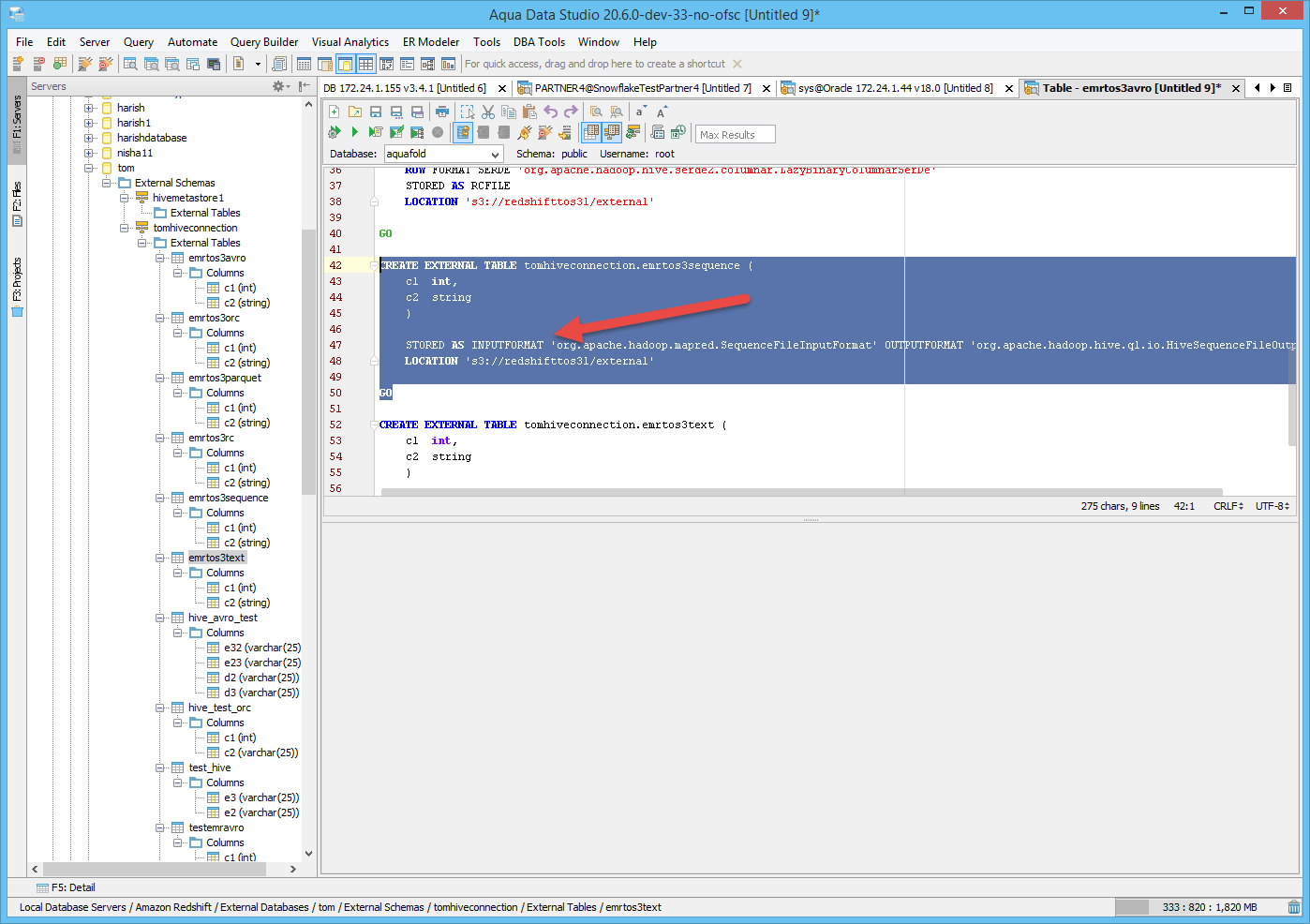Decrease the editor font size
1310x924 pixels.
point(641,112)
